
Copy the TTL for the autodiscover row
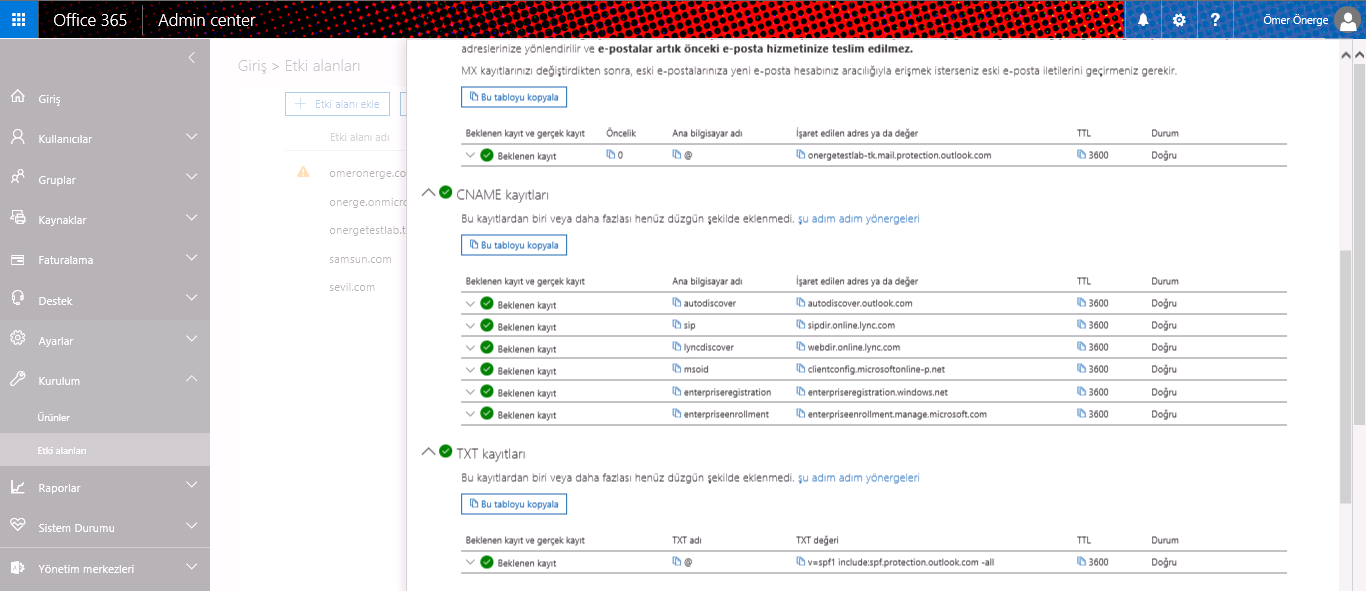[x=1082, y=303]
